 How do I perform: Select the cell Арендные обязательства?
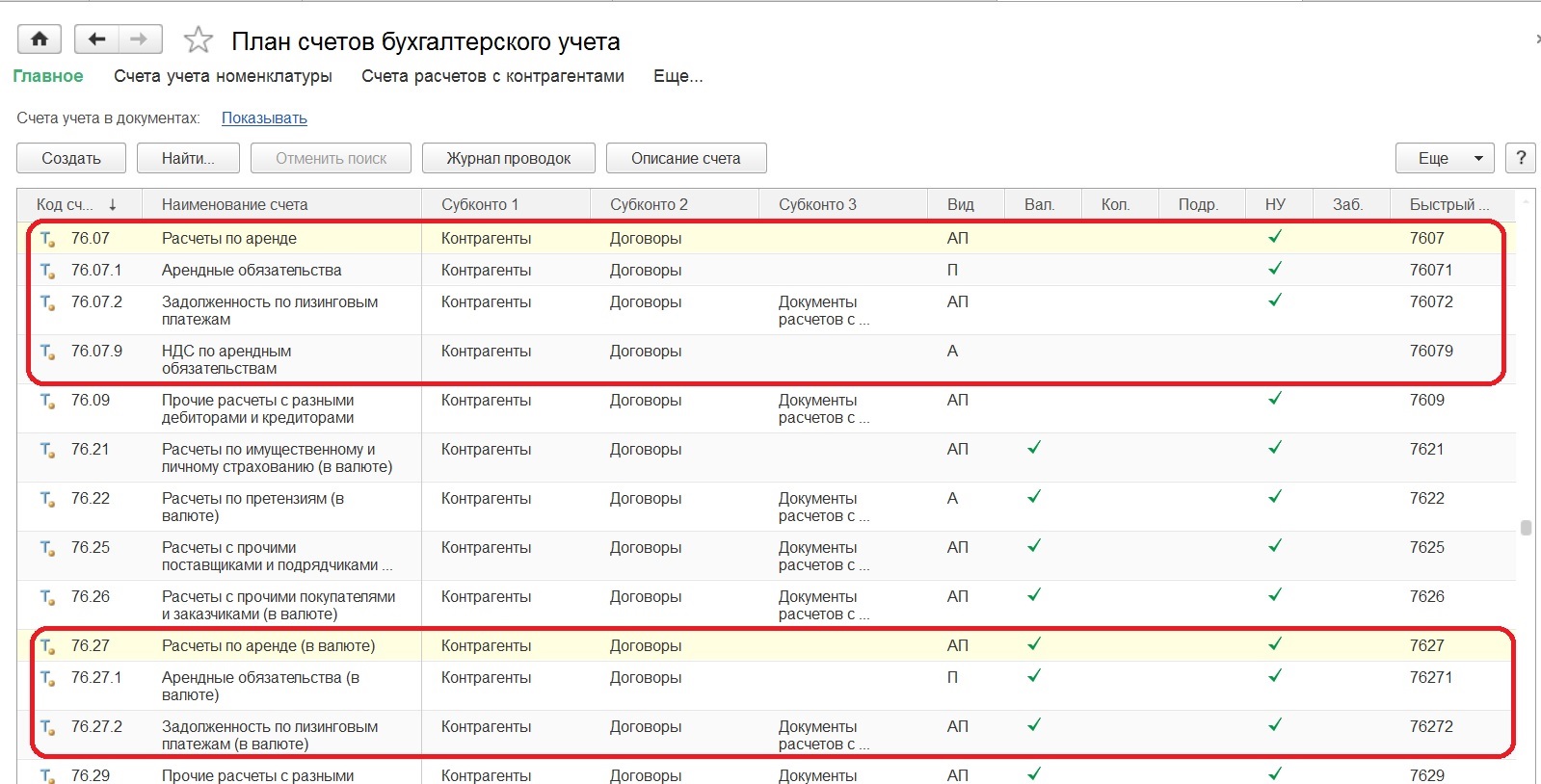(281, 270)
